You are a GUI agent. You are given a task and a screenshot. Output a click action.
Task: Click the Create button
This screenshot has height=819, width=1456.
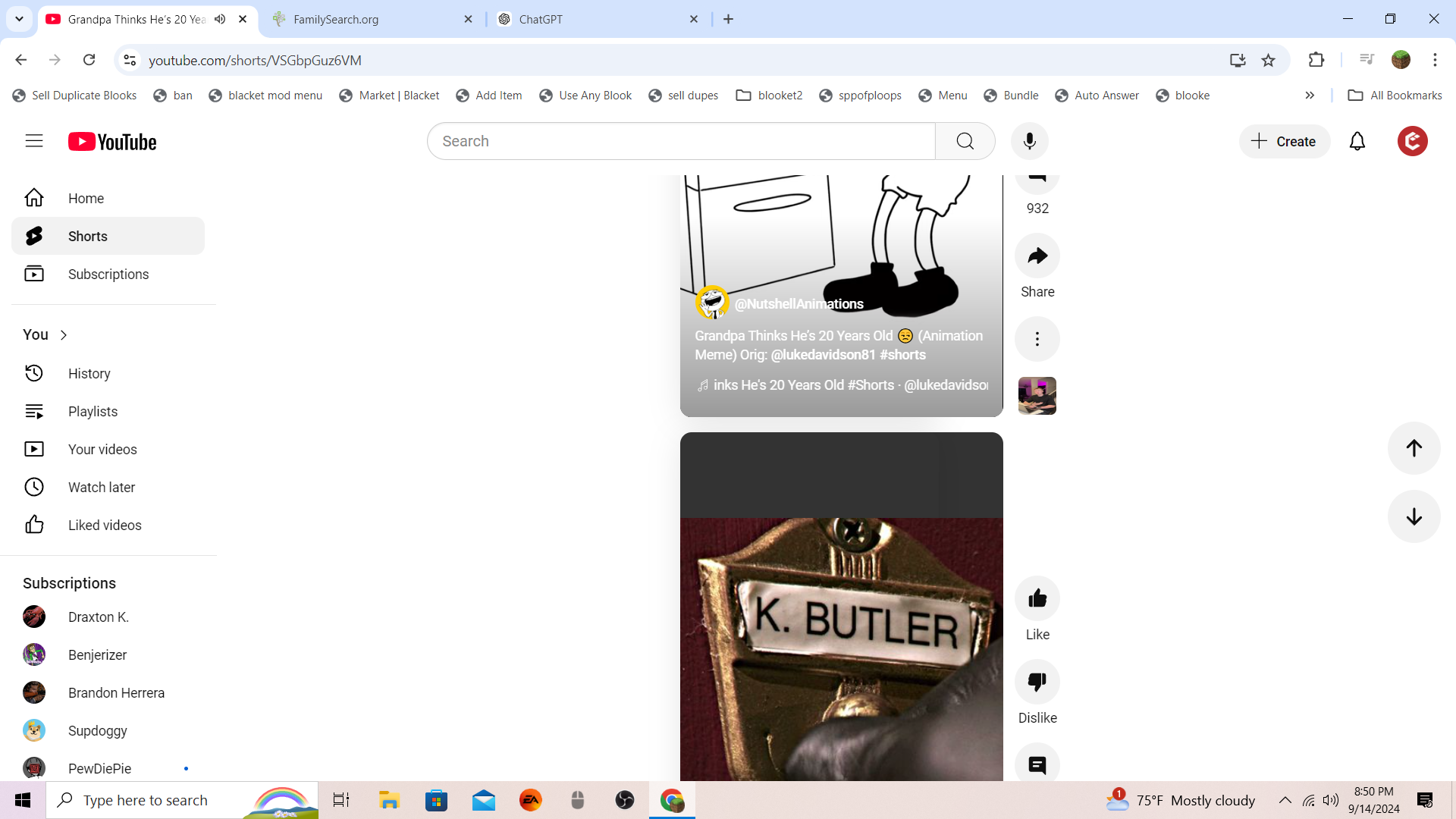click(1284, 142)
